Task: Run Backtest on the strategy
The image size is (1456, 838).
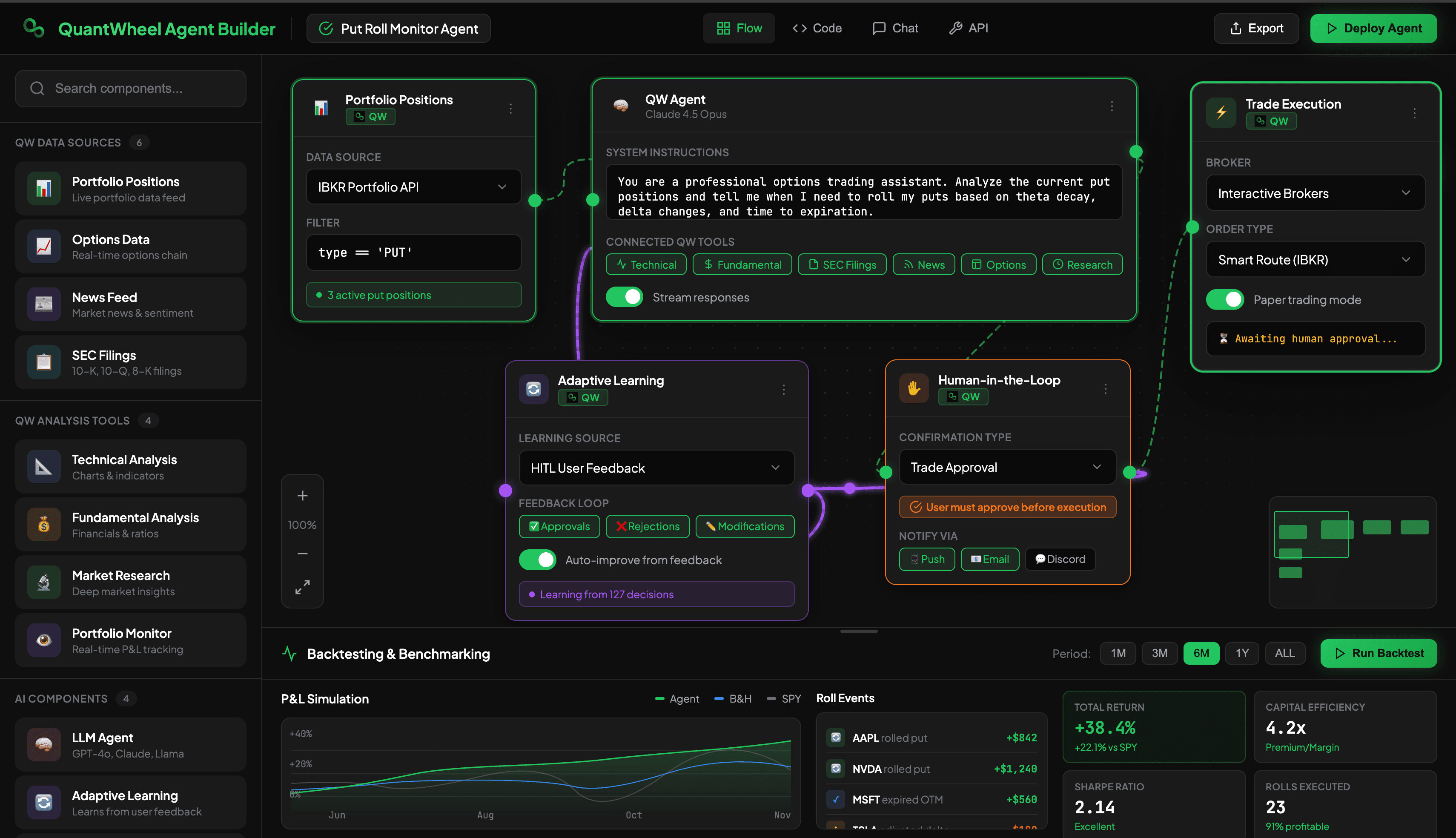Action: pos(1379,653)
